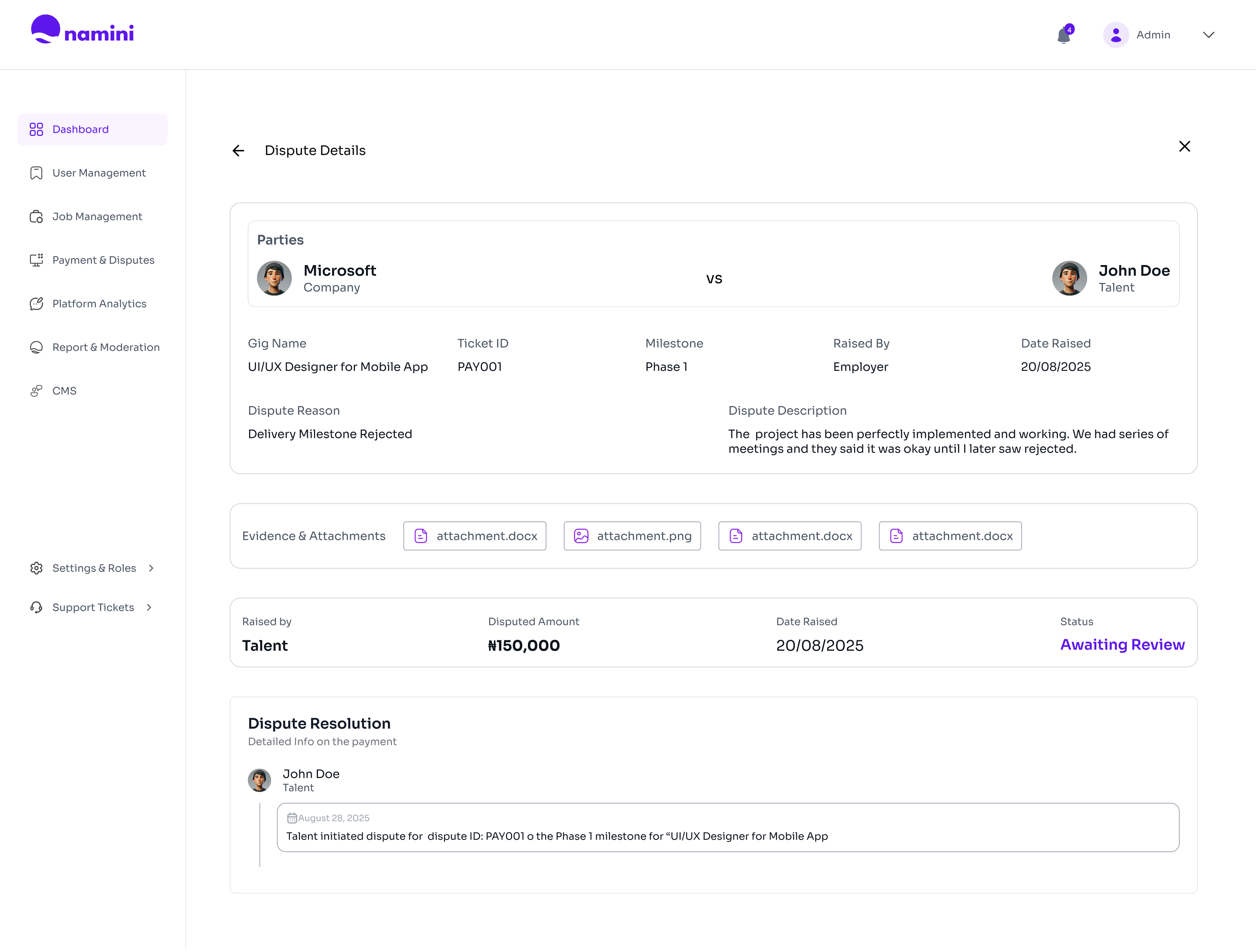This screenshot has height=952, width=1256.
Task: Expand the Support Tickets submenu
Action: (x=149, y=607)
